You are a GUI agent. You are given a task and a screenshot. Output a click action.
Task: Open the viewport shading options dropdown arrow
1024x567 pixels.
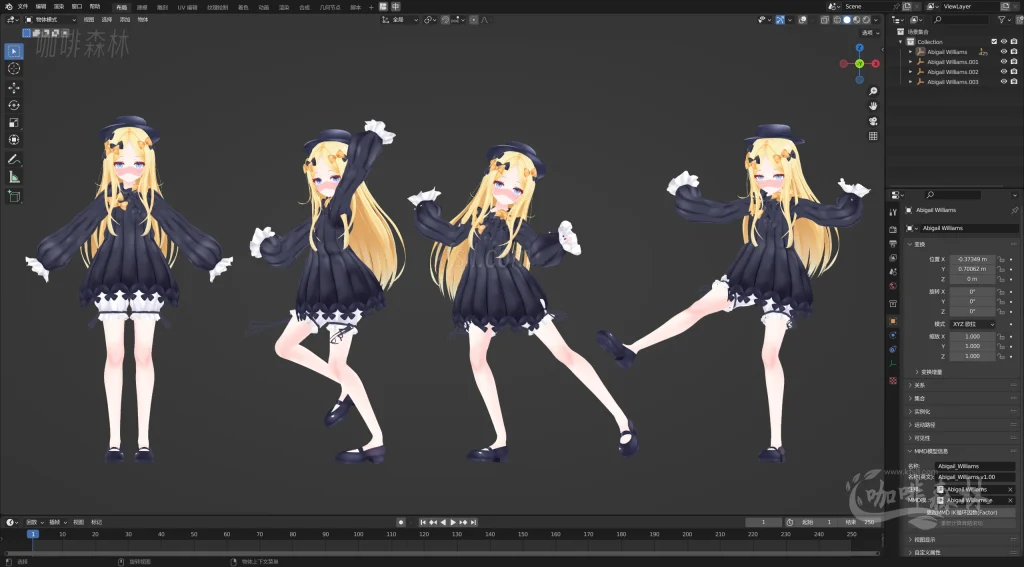pyautogui.click(x=876, y=20)
